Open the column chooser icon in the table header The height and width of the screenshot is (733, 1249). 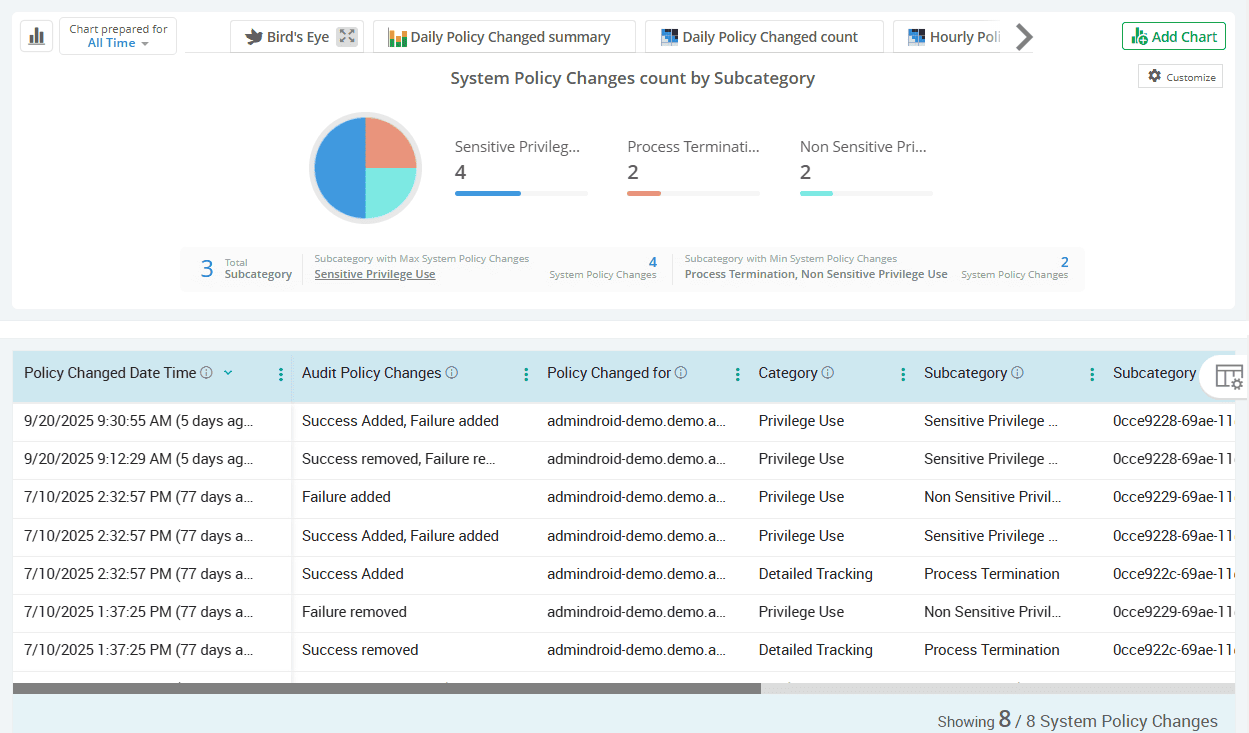[x=1229, y=377]
